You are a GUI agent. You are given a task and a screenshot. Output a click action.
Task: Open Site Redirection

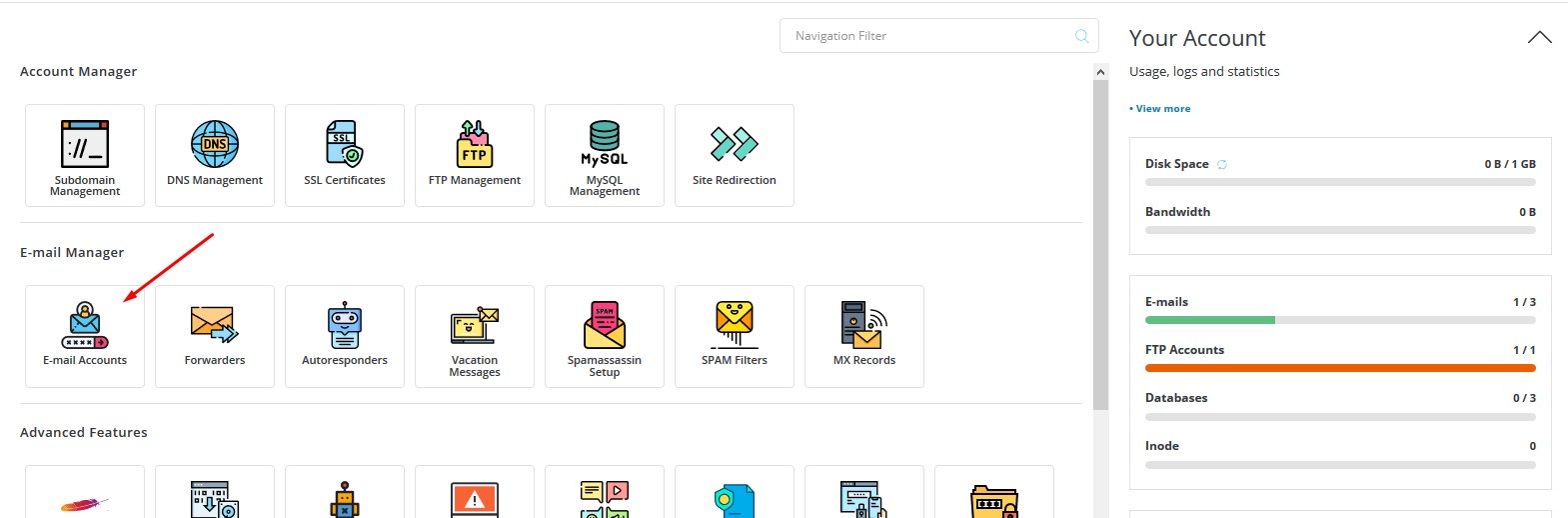click(735, 155)
